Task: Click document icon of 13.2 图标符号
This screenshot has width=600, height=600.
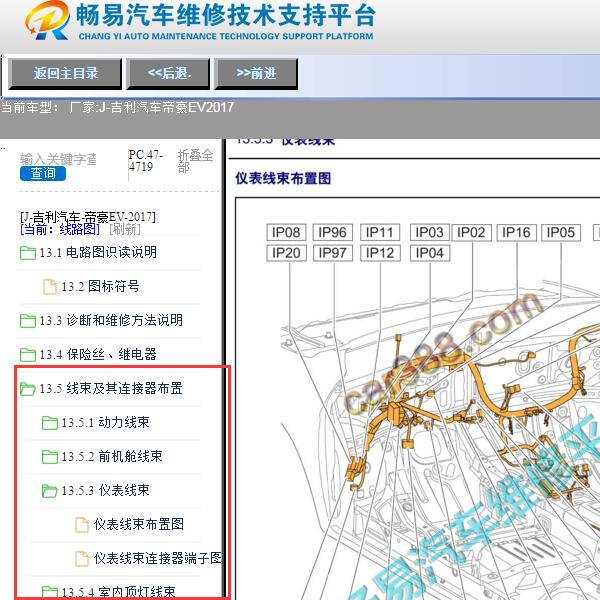Action: [x=49, y=287]
